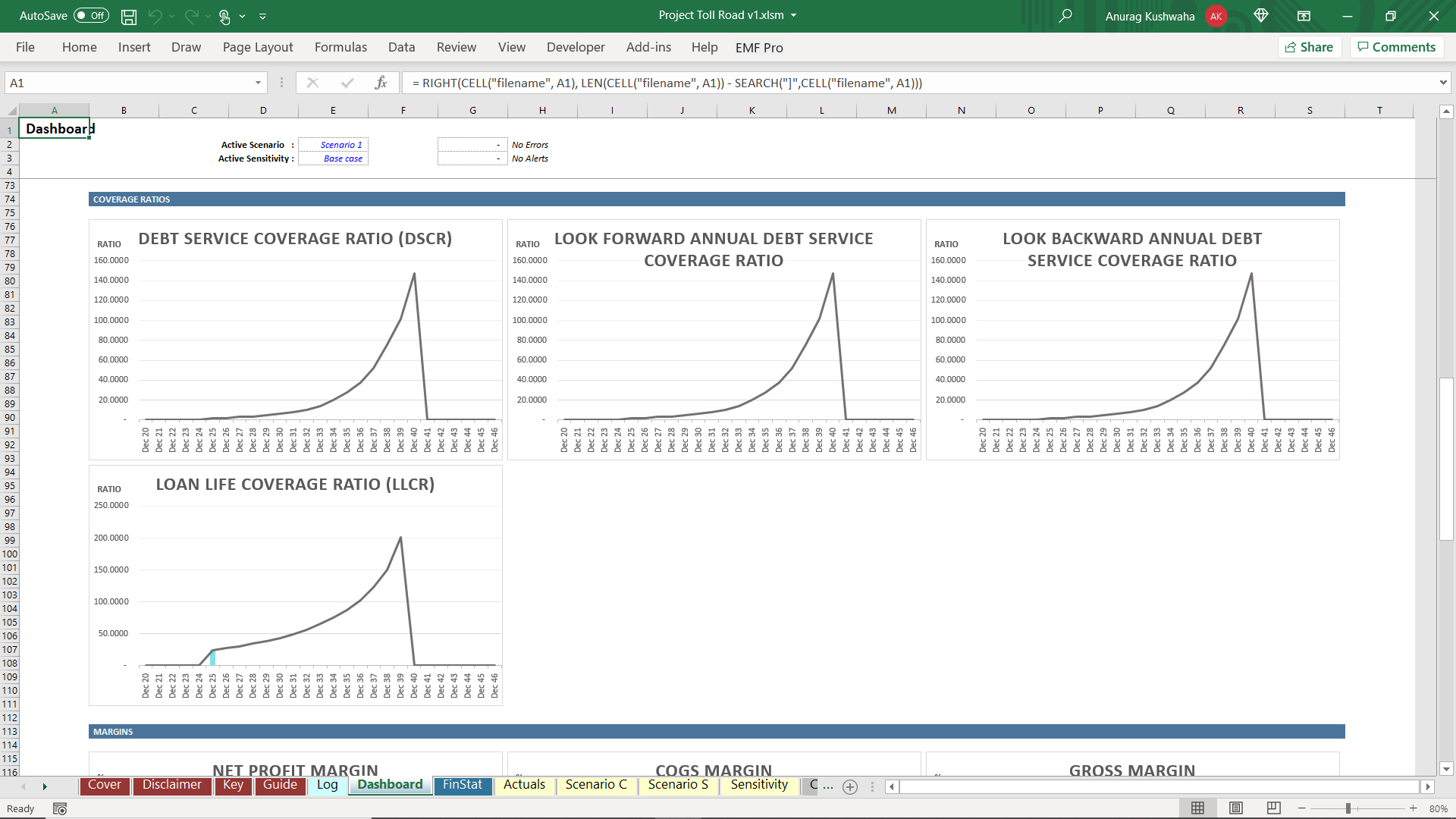
Task: Click the Undo arrow icon
Action: pyautogui.click(x=155, y=16)
